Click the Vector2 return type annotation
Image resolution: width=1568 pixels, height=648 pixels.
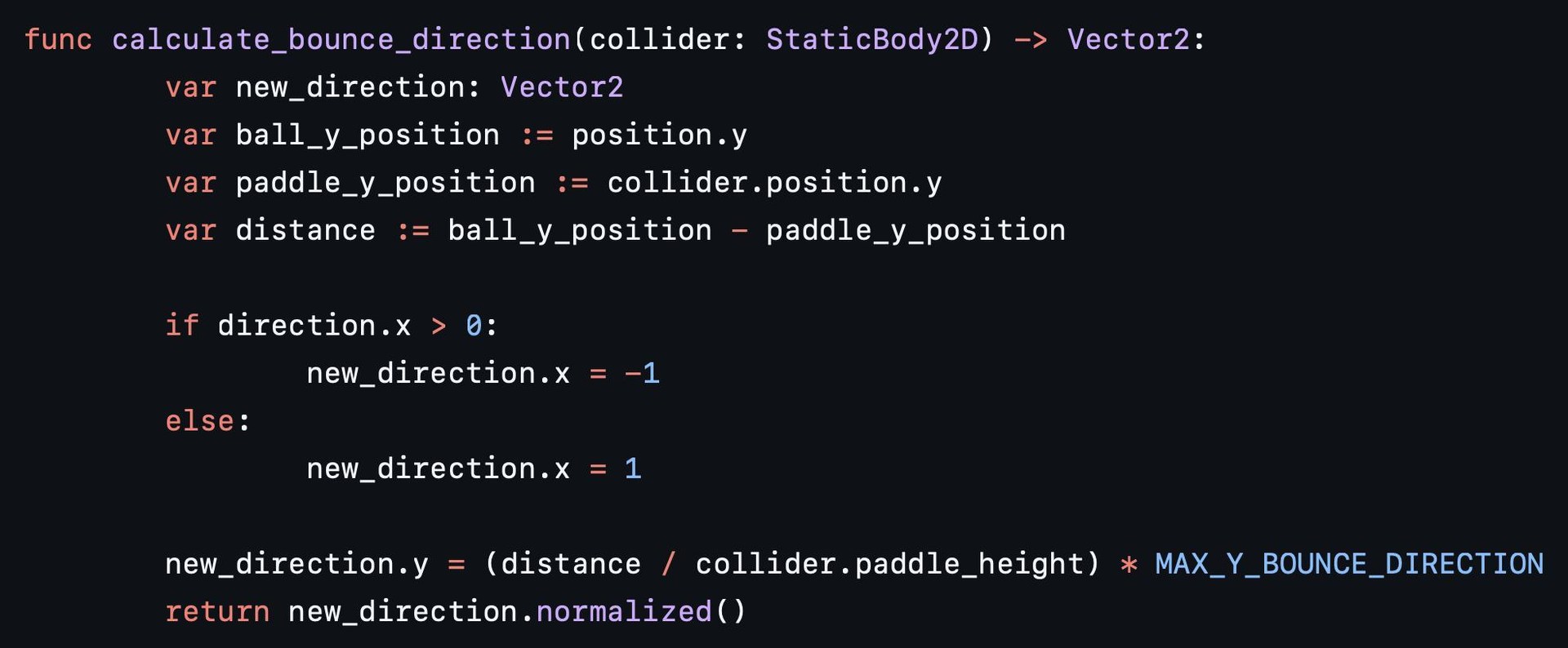(1129, 39)
